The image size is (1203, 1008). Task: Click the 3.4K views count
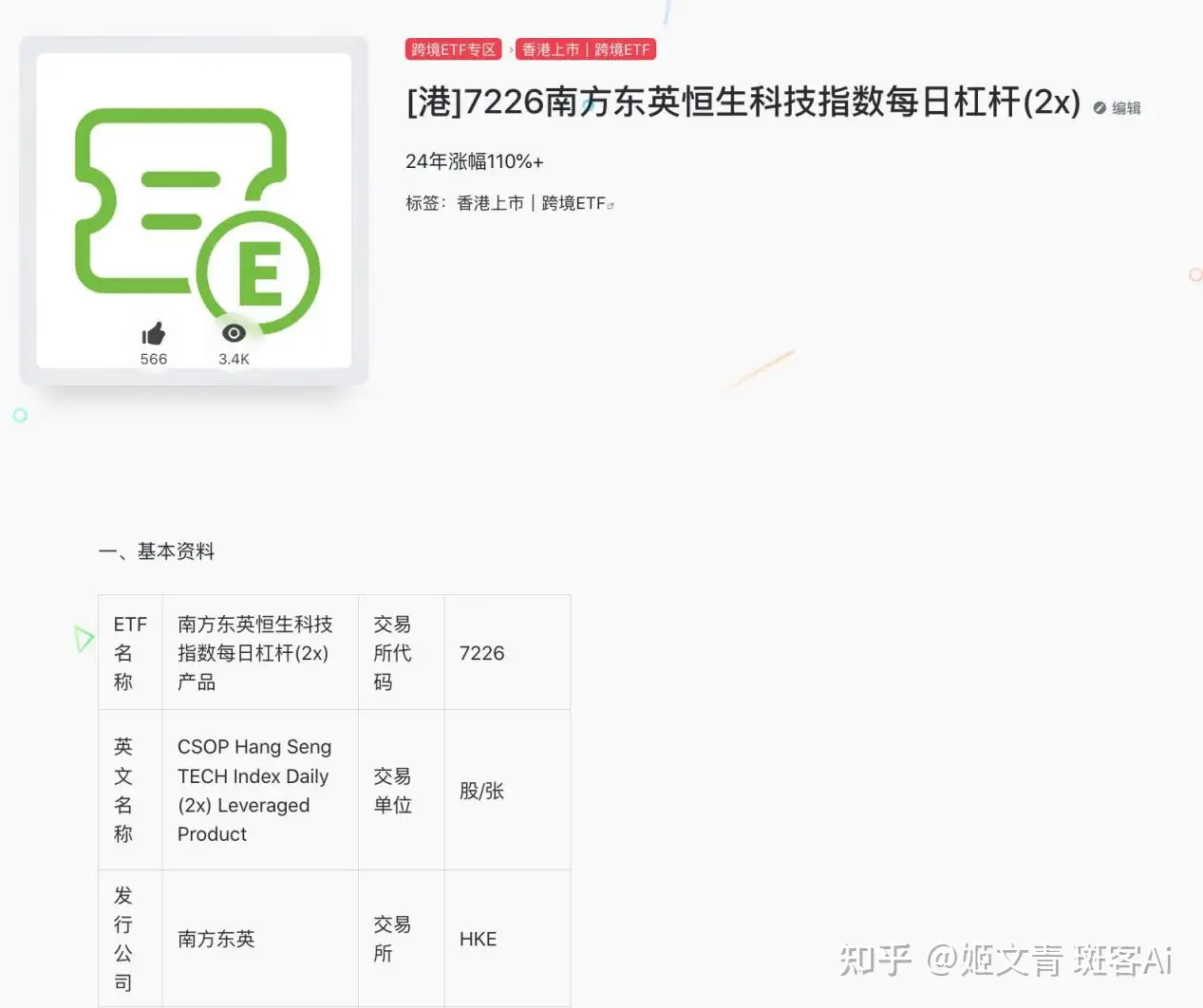234,359
